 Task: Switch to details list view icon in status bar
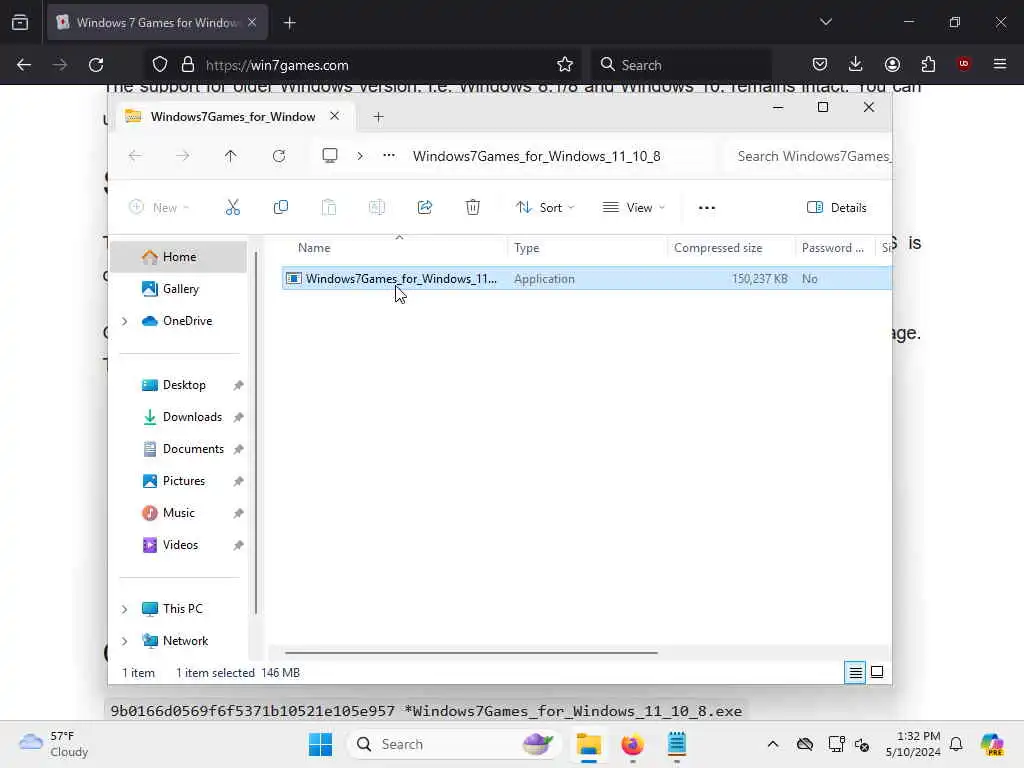pyautogui.click(x=856, y=672)
